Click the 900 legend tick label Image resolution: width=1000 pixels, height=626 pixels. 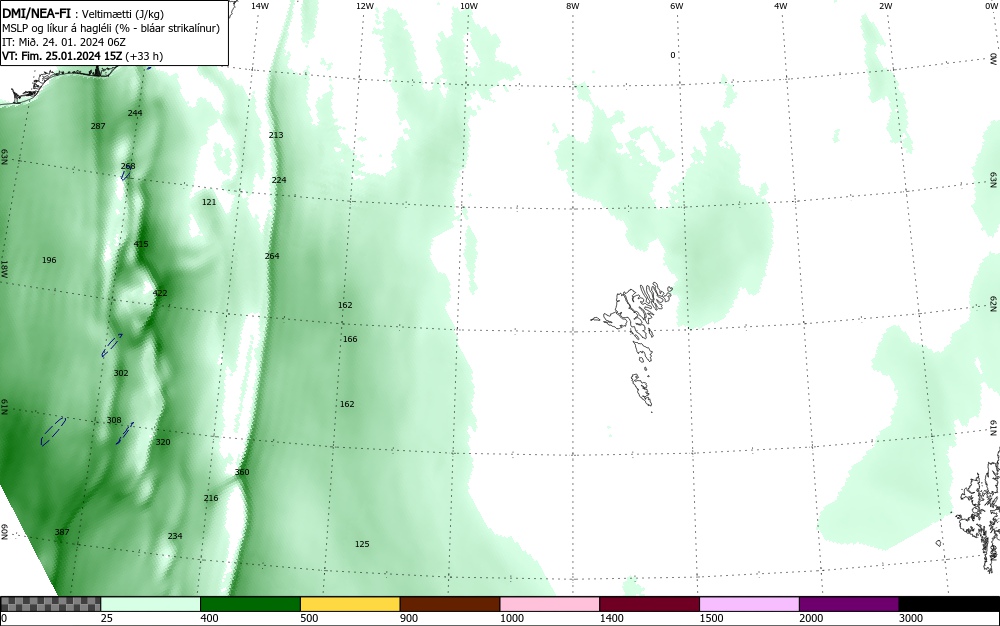pyautogui.click(x=409, y=618)
